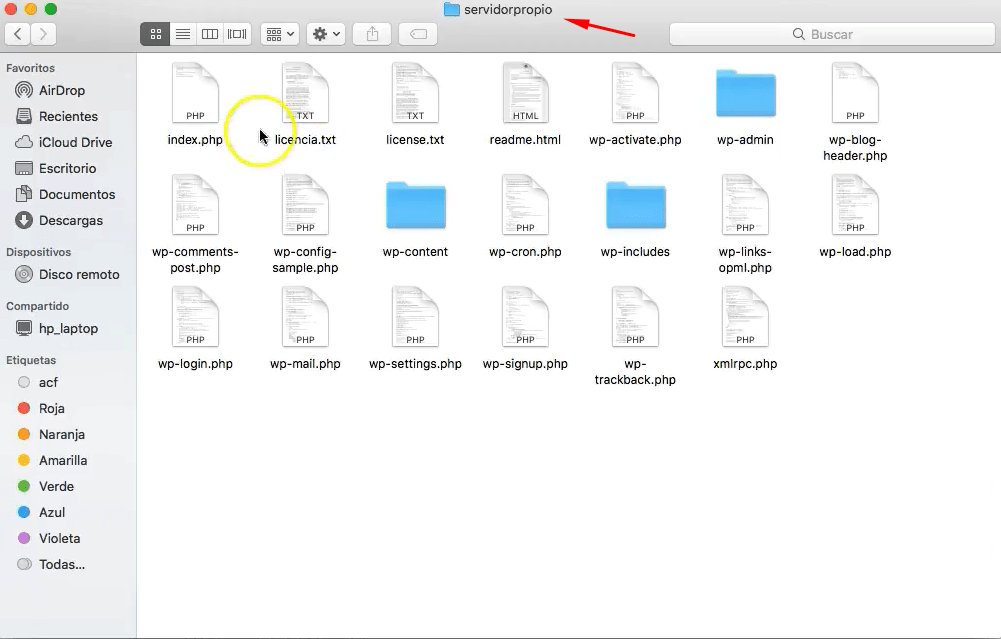This screenshot has width=1001, height=639.
Task: Open the item arrangement dropdown
Action: coord(280,34)
